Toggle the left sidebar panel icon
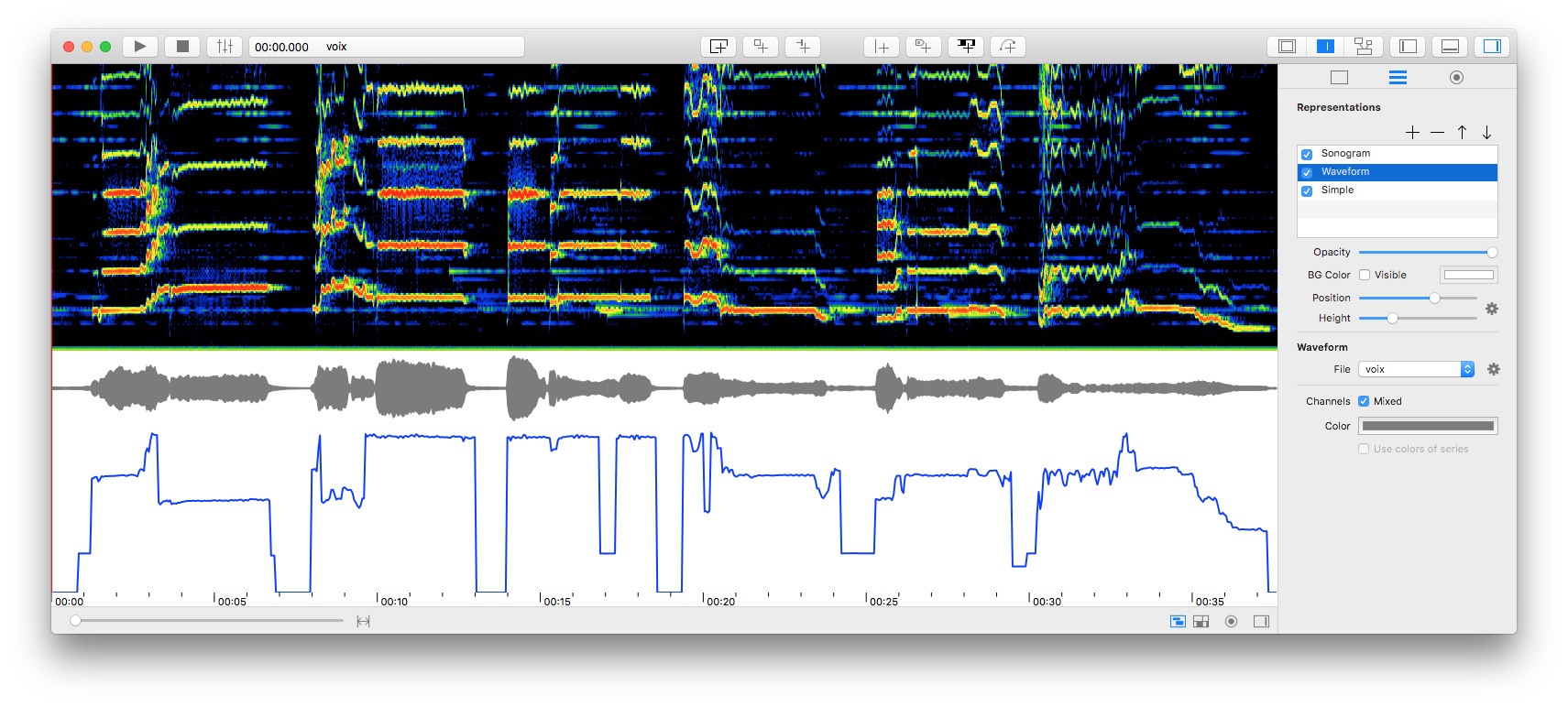 1409,47
